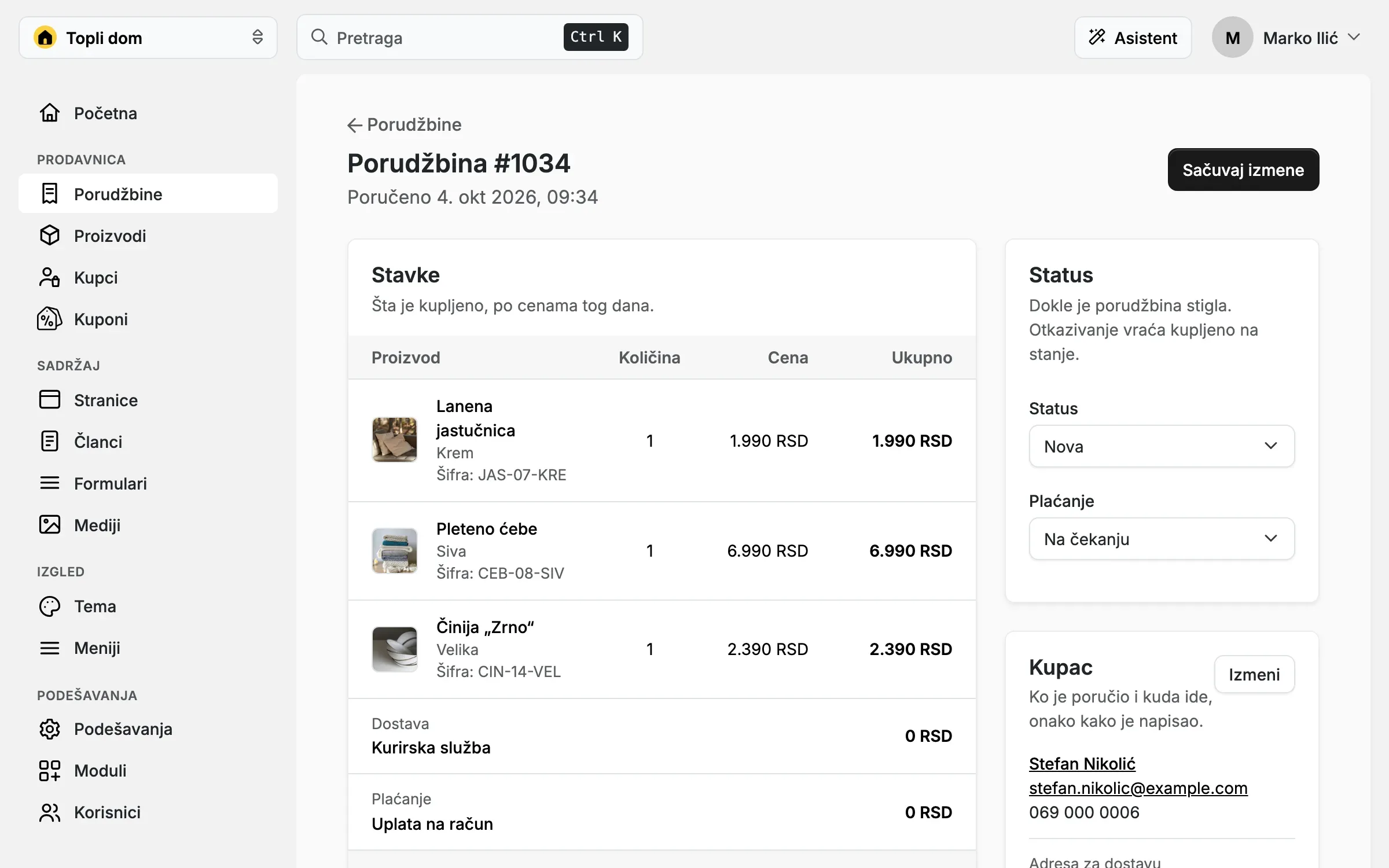Click the Mediji image icon
This screenshot has height=868, width=1389.
pos(50,525)
